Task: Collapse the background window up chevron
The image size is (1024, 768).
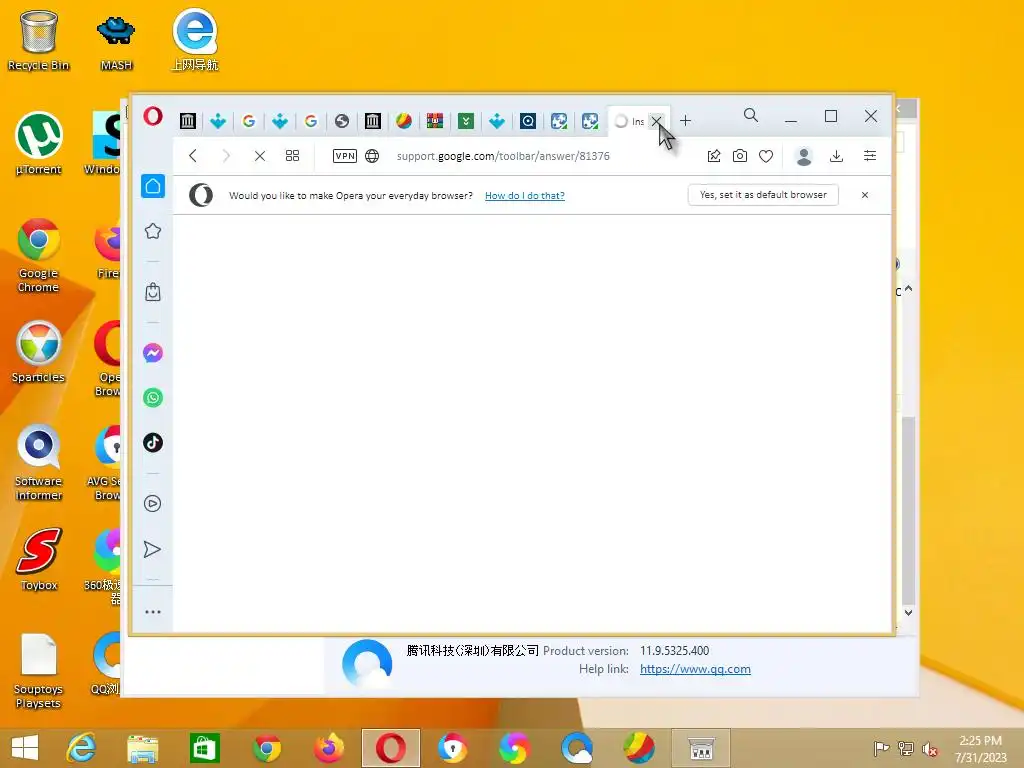Action: tap(908, 288)
